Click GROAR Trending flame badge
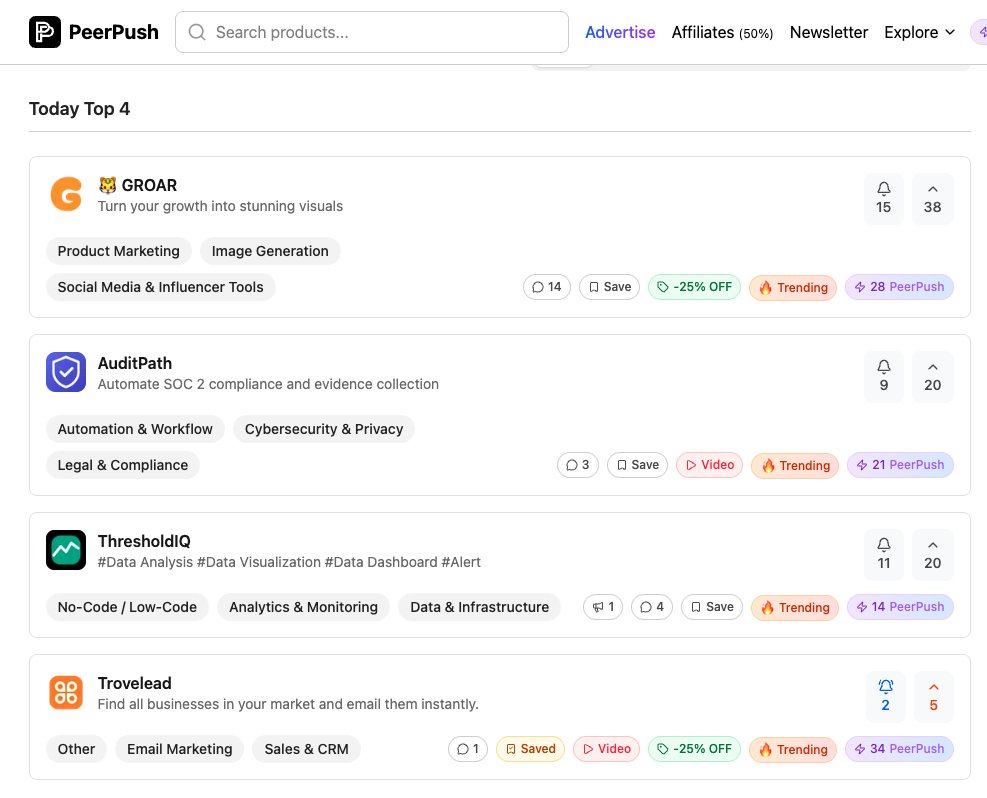This screenshot has width=987, height=798. (x=793, y=288)
